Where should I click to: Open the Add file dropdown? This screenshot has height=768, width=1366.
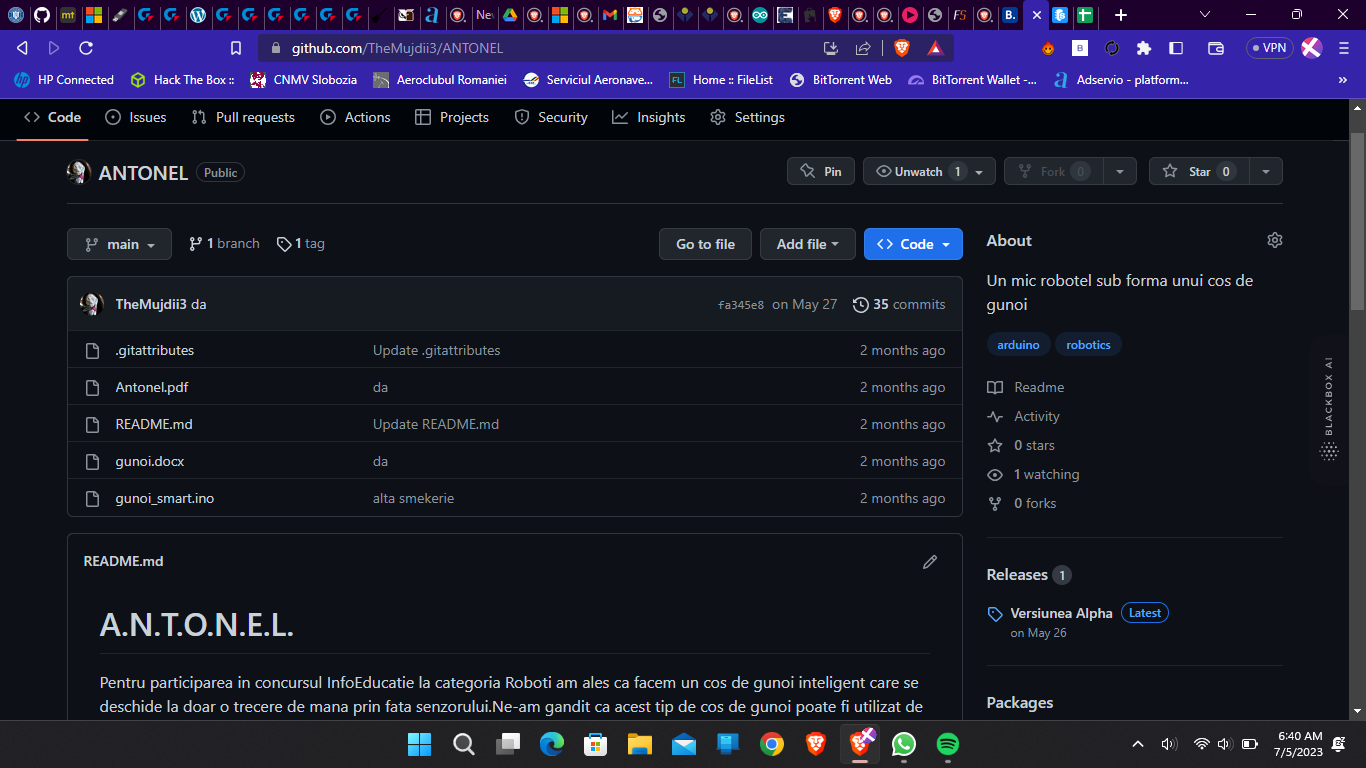click(x=808, y=244)
